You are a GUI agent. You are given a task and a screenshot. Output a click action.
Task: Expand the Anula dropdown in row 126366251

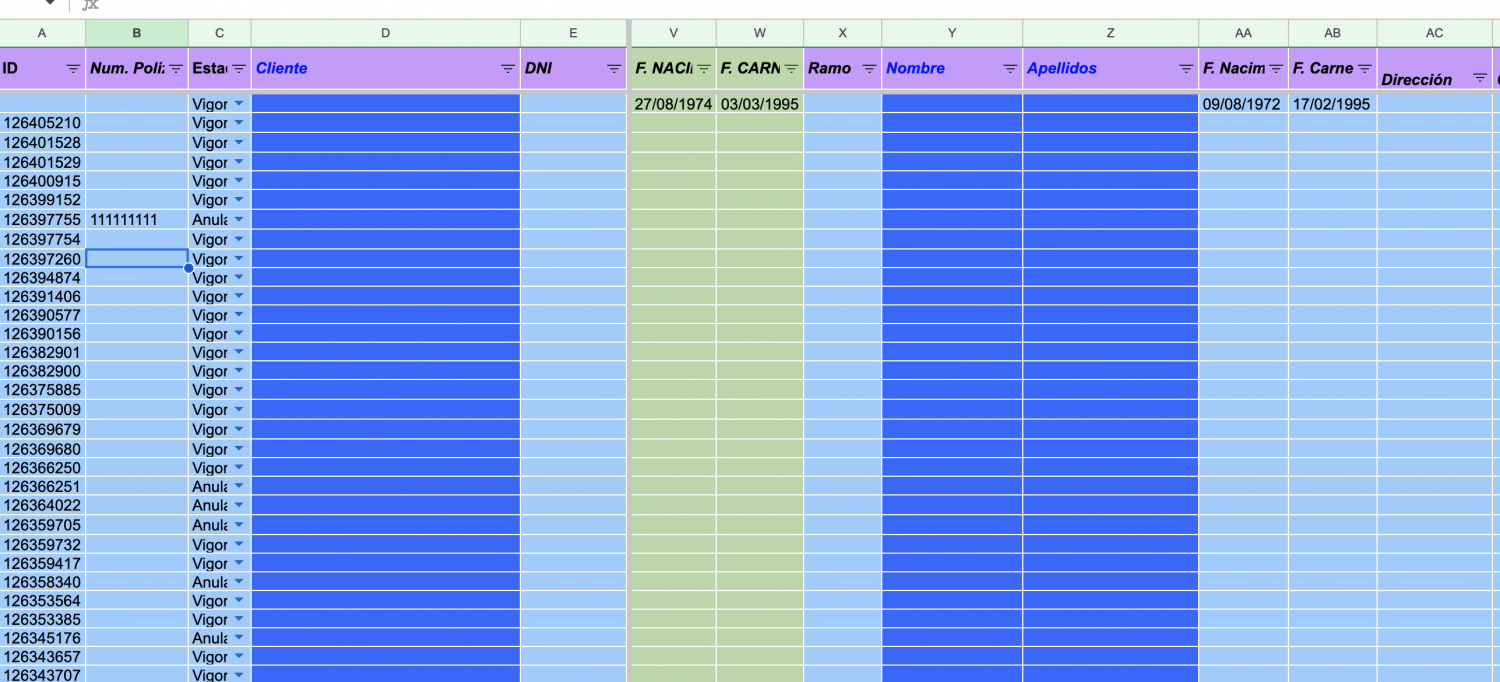(x=239, y=487)
